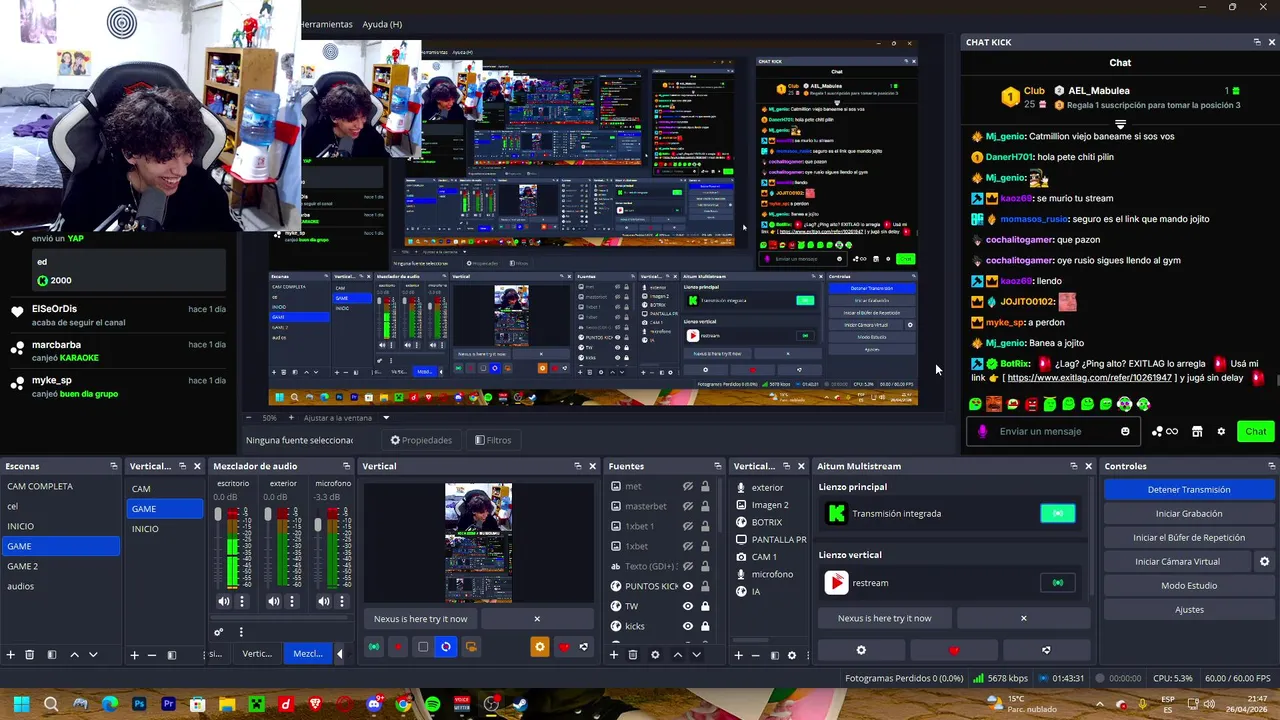1280x720 pixels.
Task: Click Iniciar Grabación button
Action: pyautogui.click(x=1189, y=514)
